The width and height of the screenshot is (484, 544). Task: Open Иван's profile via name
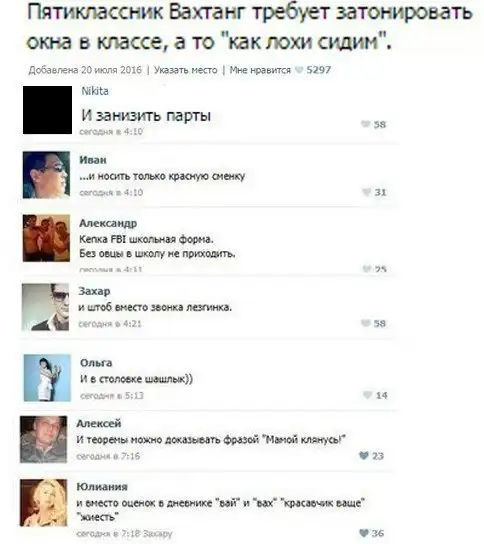click(93, 160)
